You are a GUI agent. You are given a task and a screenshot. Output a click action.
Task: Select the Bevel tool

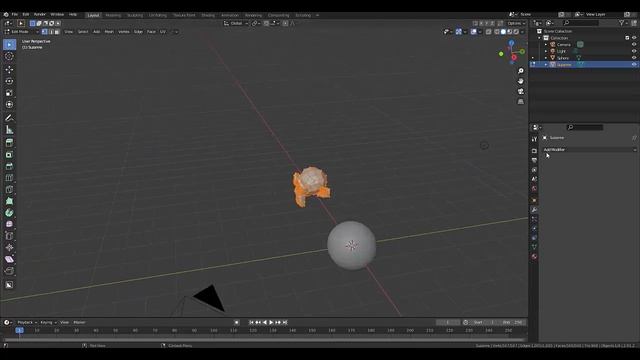click(x=9, y=166)
